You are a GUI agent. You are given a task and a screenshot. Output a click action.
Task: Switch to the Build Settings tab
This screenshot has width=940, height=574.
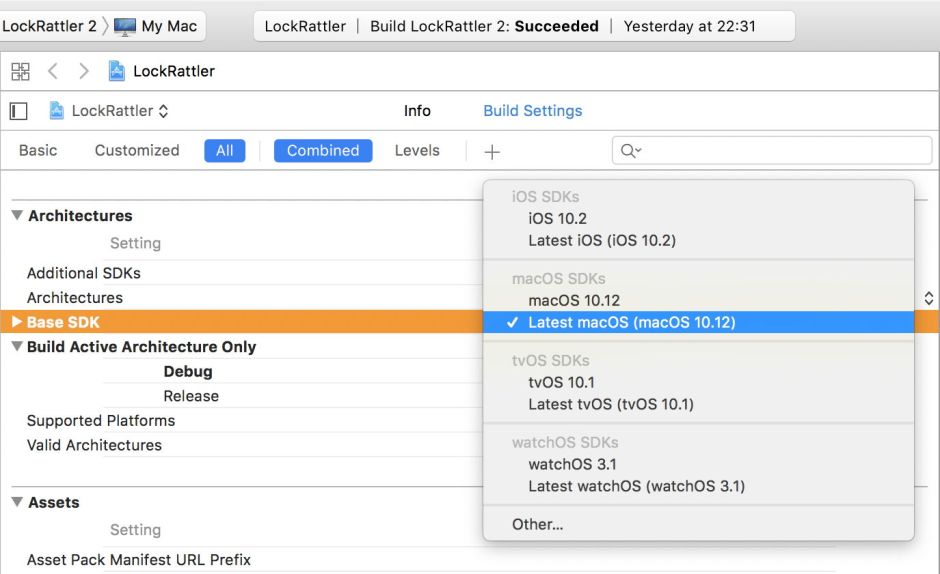click(532, 111)
